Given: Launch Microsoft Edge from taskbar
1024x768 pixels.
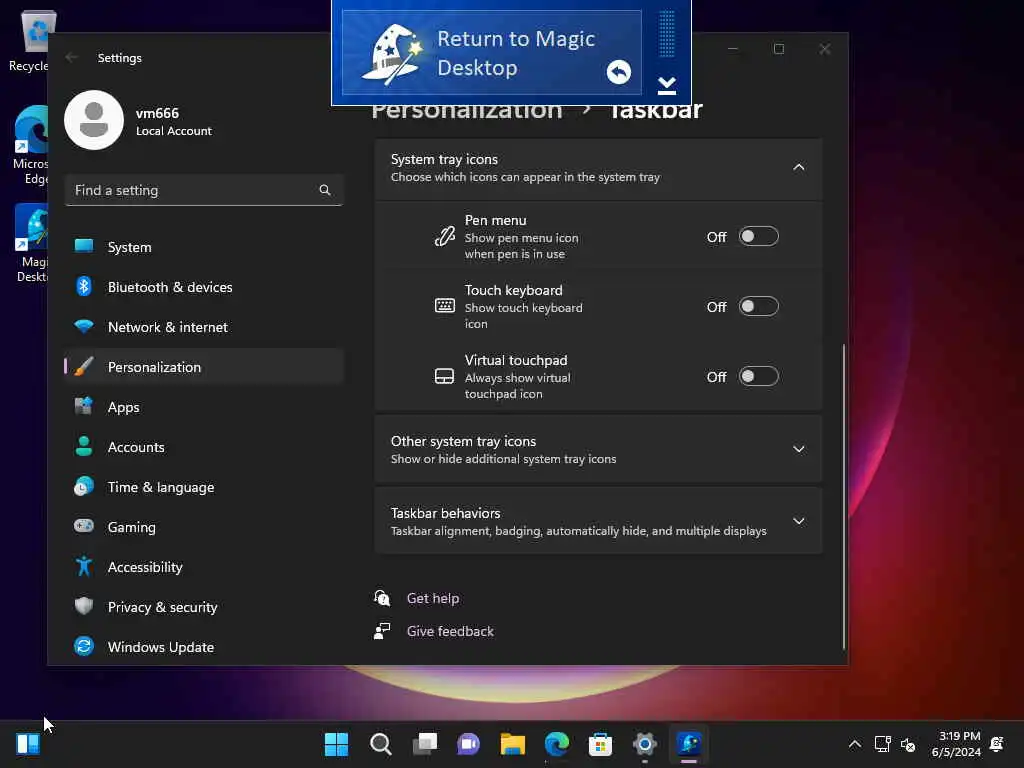Looking at the screenshot, I should 556,744.
